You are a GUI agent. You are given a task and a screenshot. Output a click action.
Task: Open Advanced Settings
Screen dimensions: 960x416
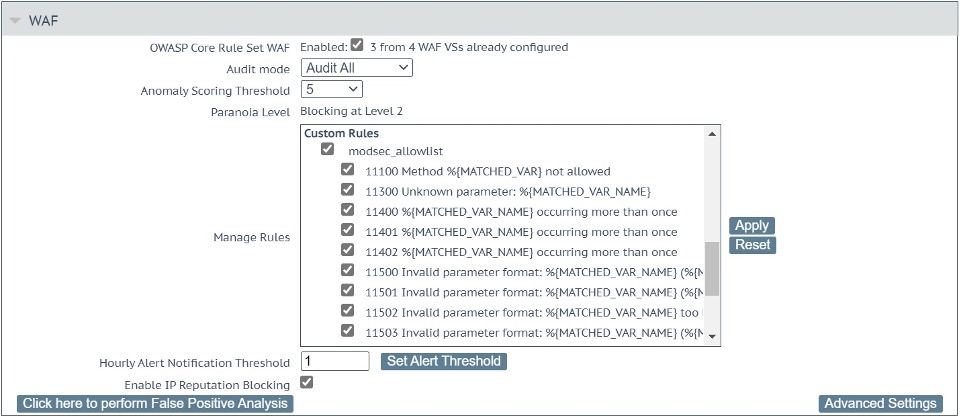tap(879, 404)
